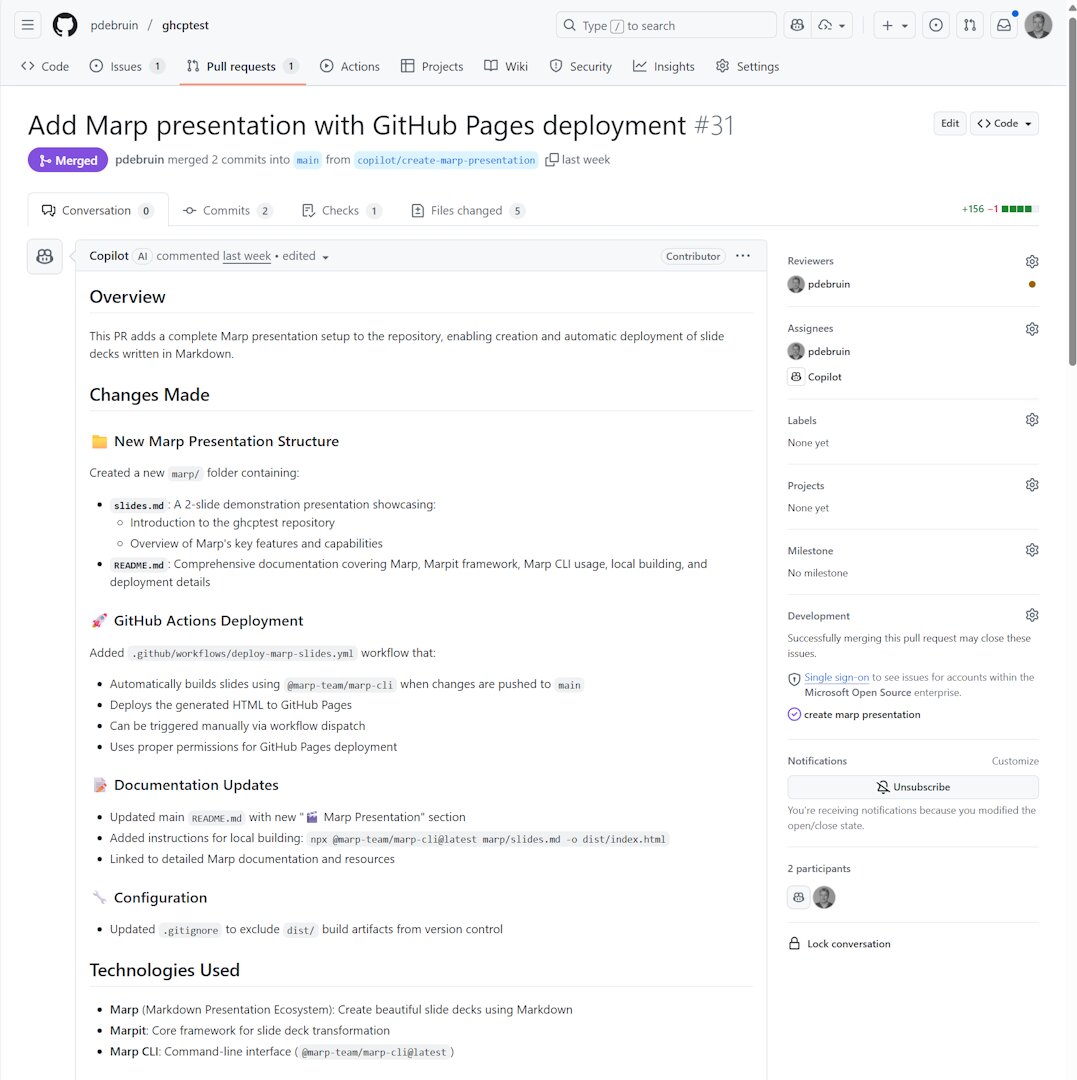Click the search input field
Screen dimensions: 1077x1080
click(666, 24)
